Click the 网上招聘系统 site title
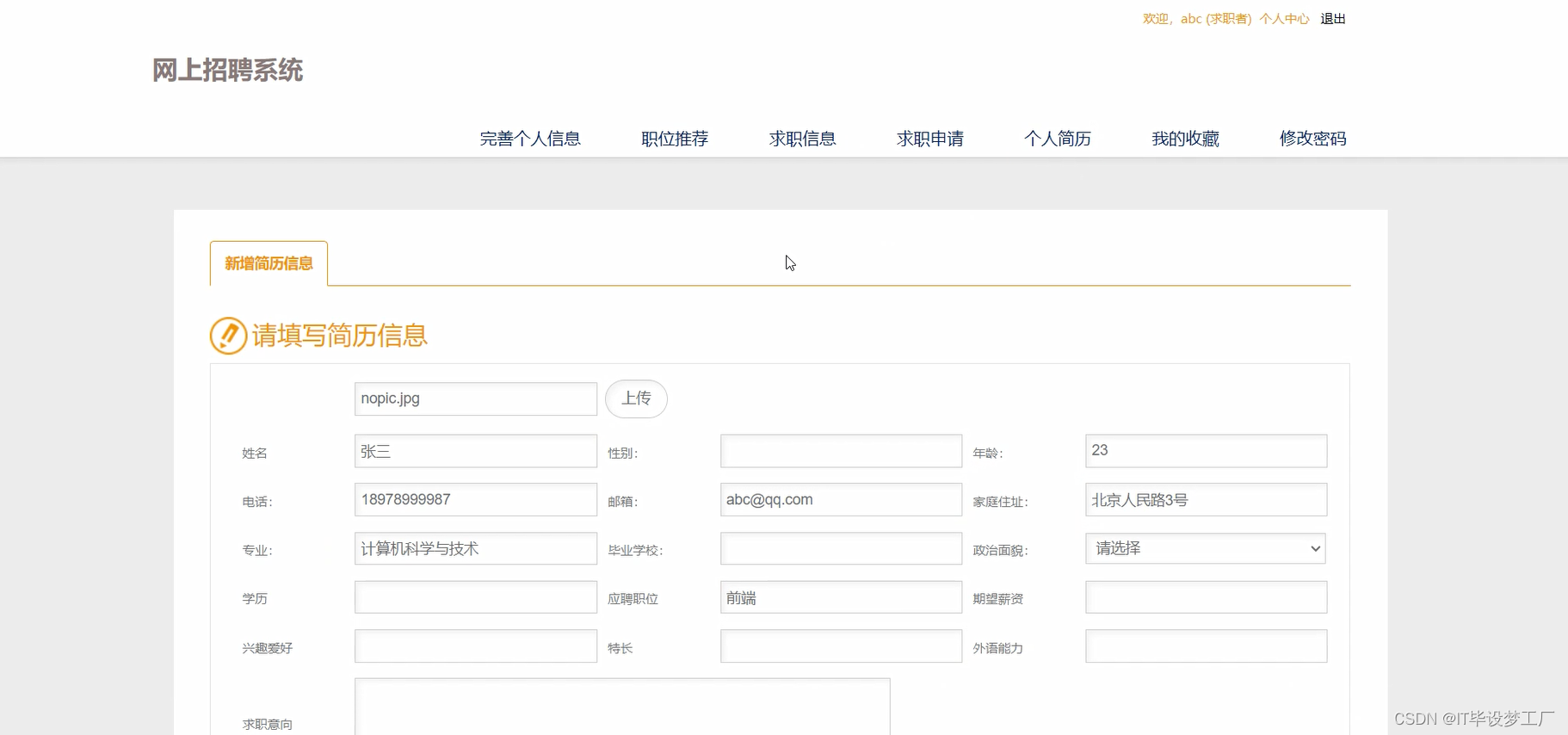 click(227, 71)
